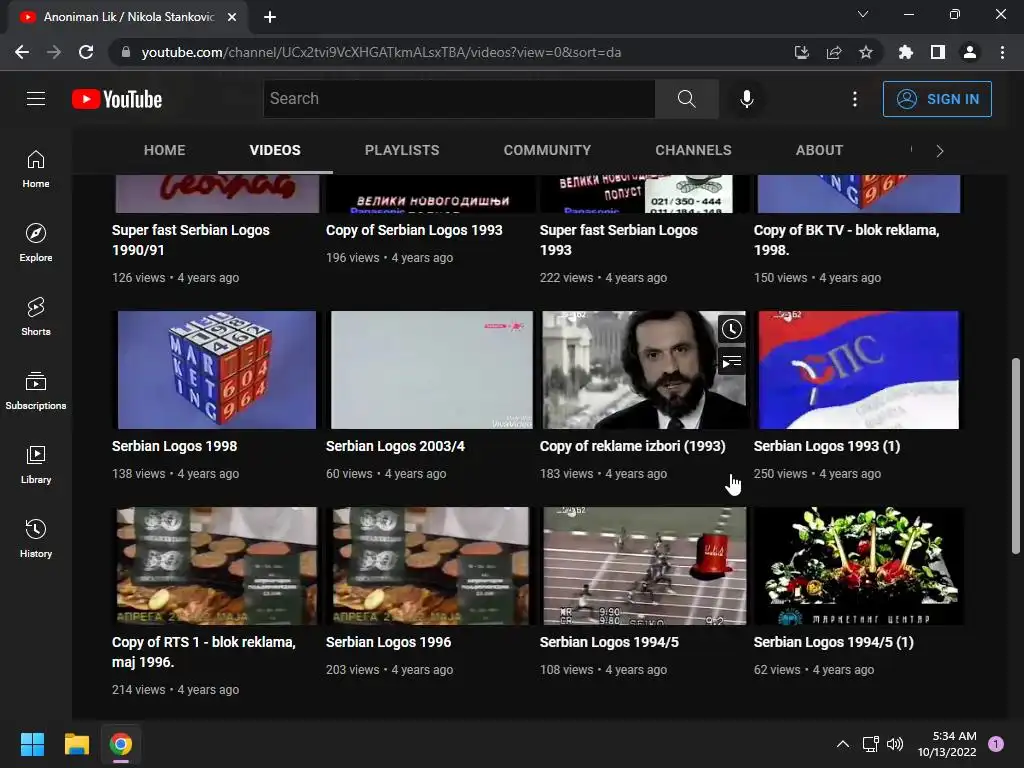Open Subscriptions in sidebar
The height and width of the screenshot is (768, 1024).
pyautogui.click(x=36, y=391)
